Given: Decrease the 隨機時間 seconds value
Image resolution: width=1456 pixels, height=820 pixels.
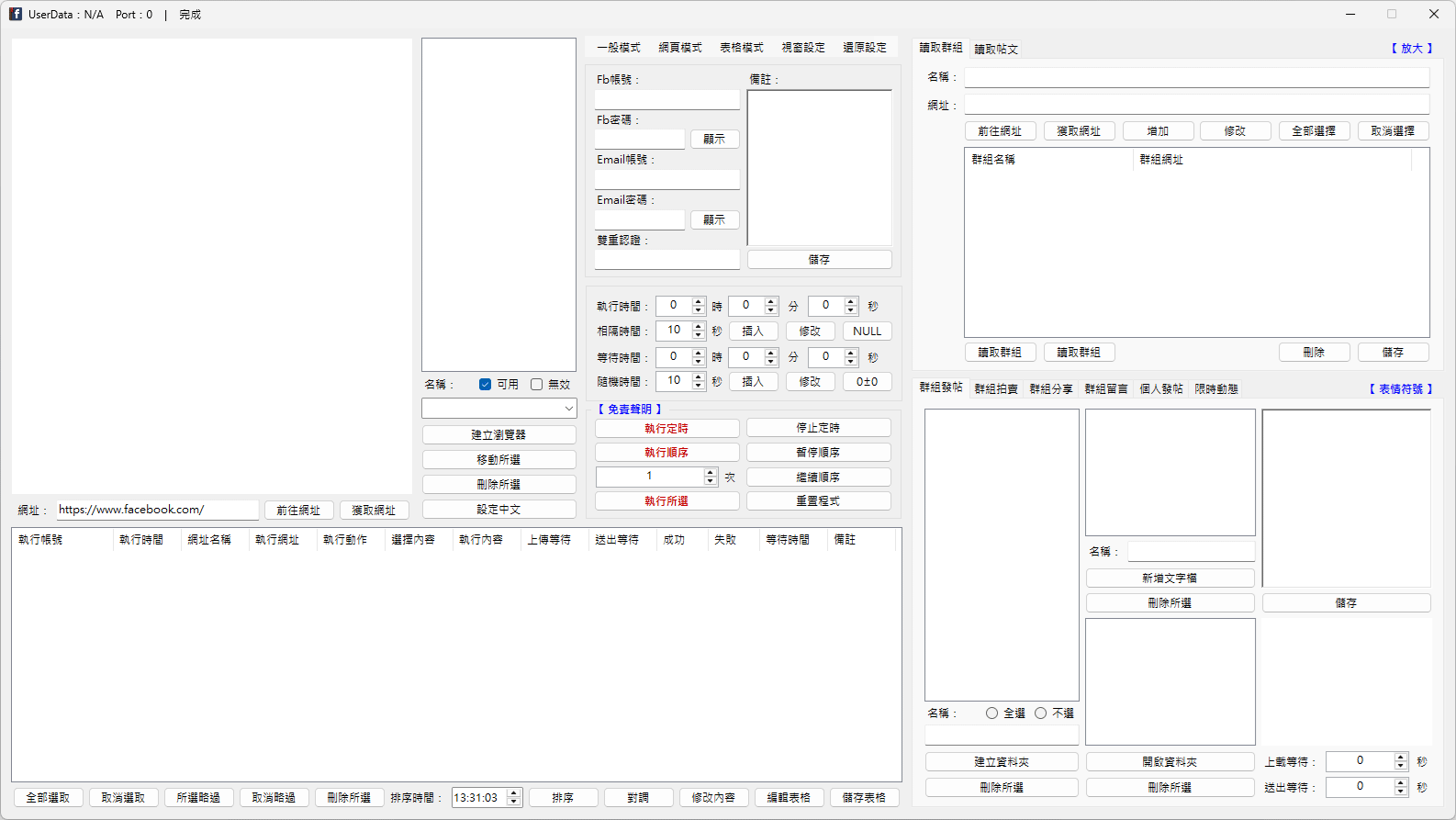Looking at the screenshot, I should pyautogui.click(x=699, y=386).
